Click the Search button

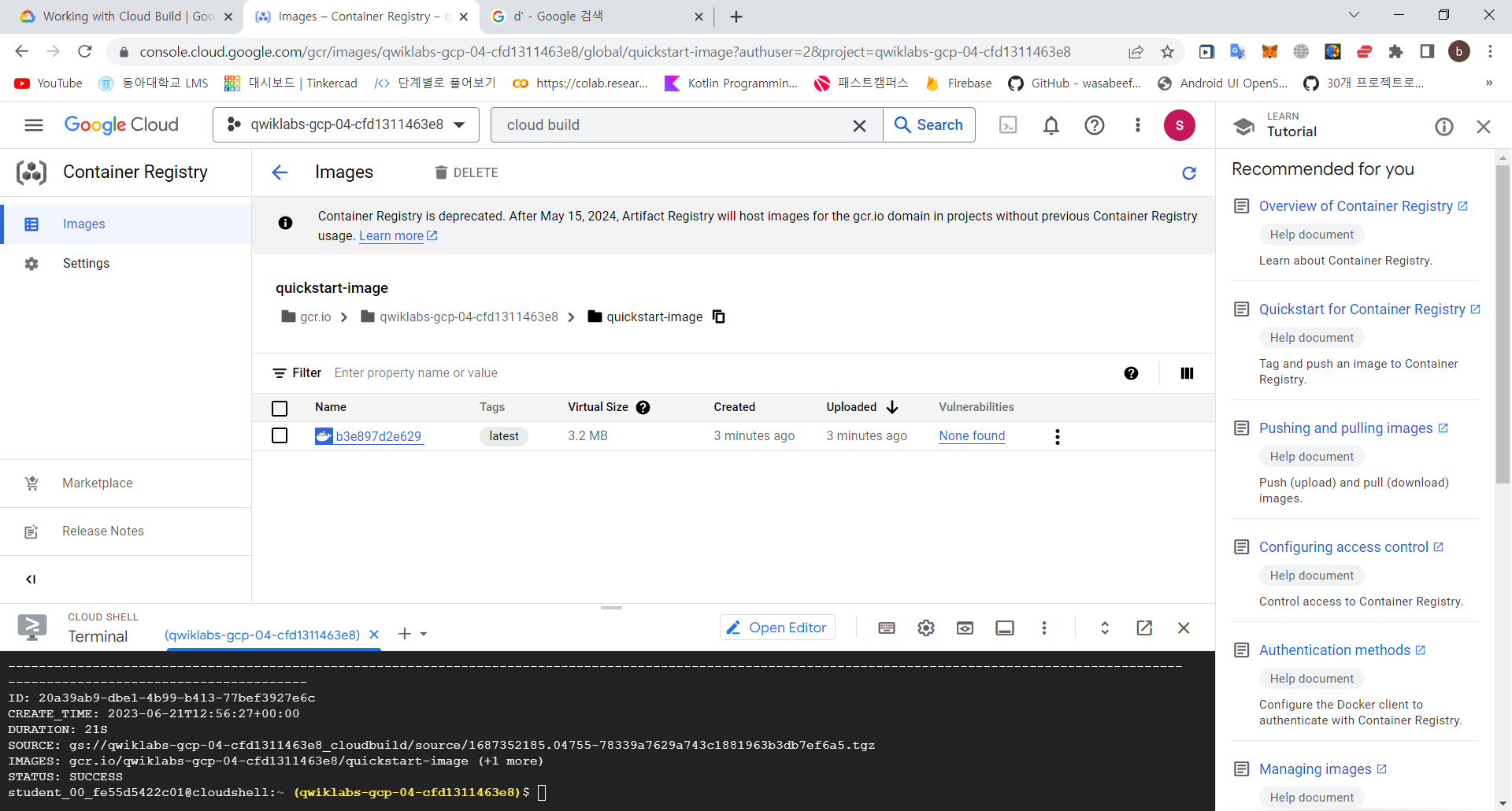coord(929,125)
